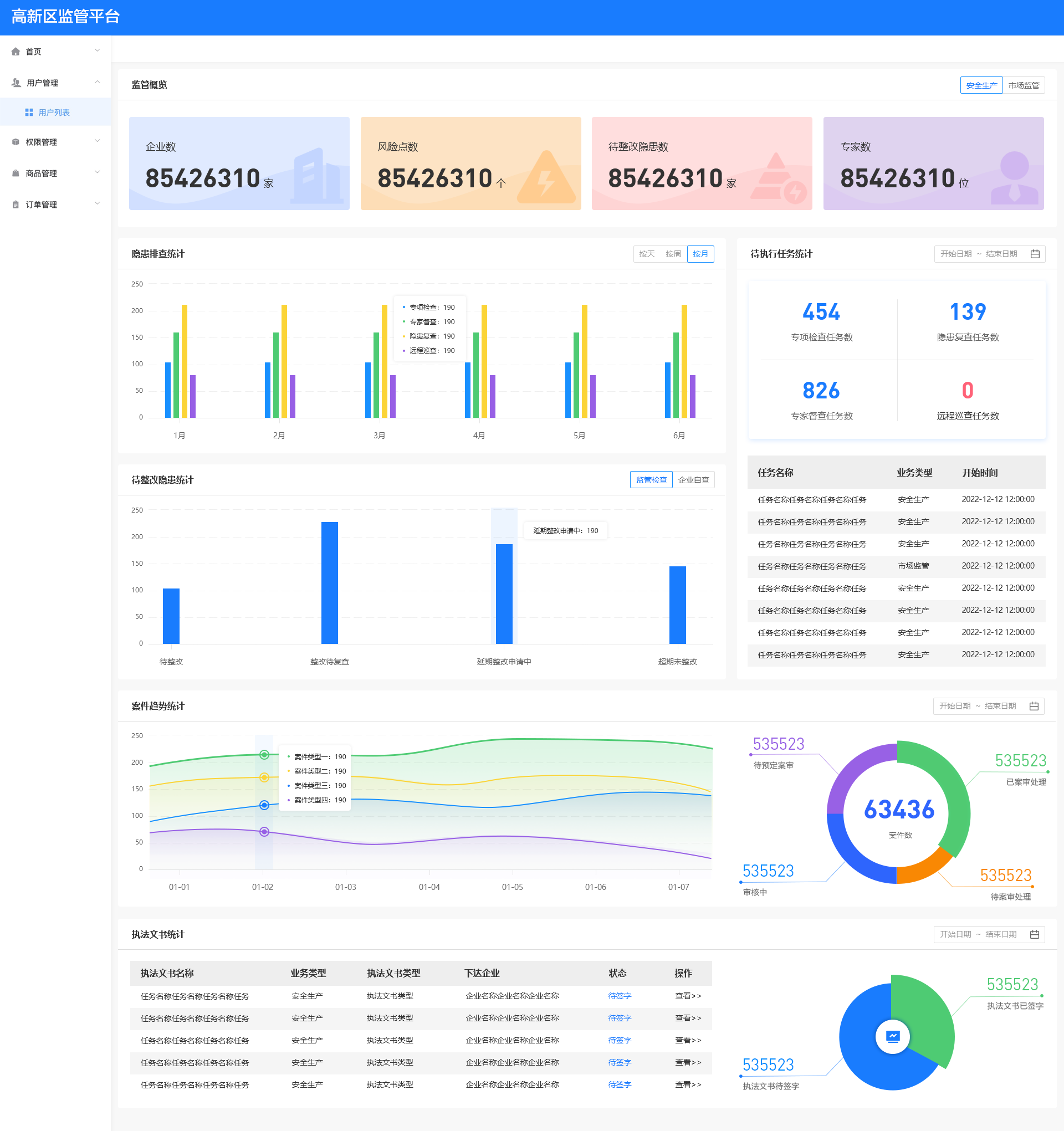
Task: Click the home icon beside 首页
Action: tap(16, 52)
